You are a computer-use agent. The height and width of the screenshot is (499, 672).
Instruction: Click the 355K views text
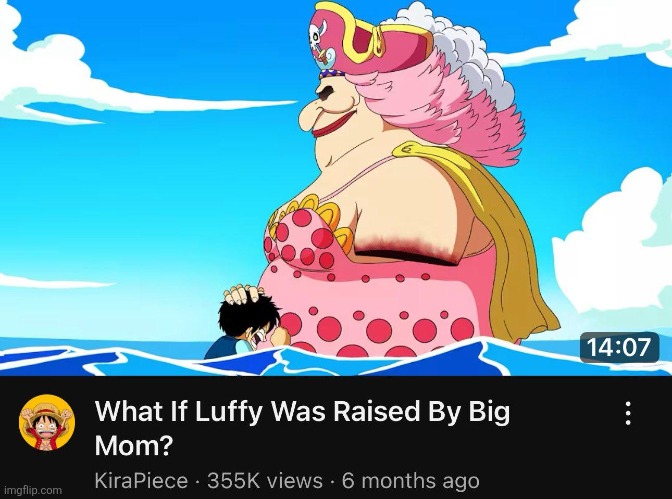(x=264, y=480)
